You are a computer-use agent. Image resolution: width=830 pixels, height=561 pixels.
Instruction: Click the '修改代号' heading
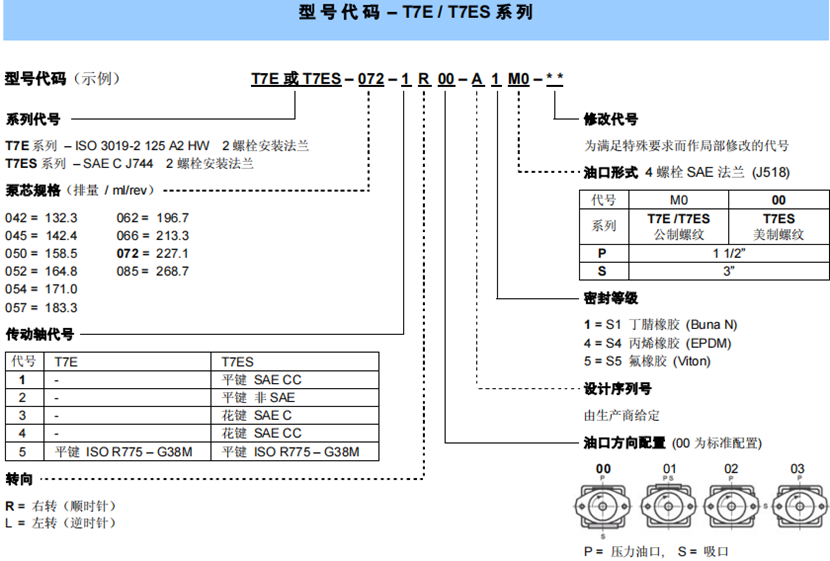pyautogui.click(x=611, y=119)
